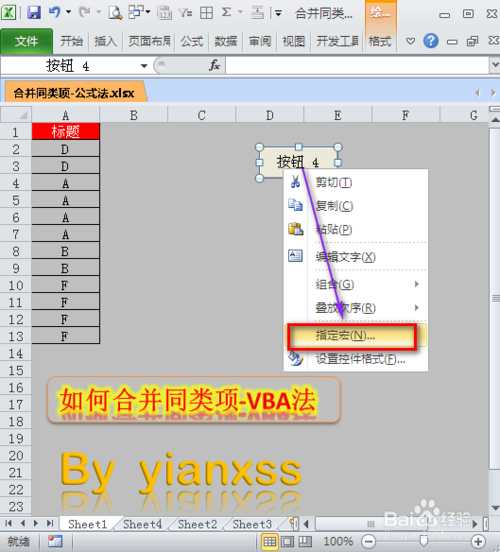Click the zoom level slider
This screenshot has height=552, width=500.
(424, 541)
